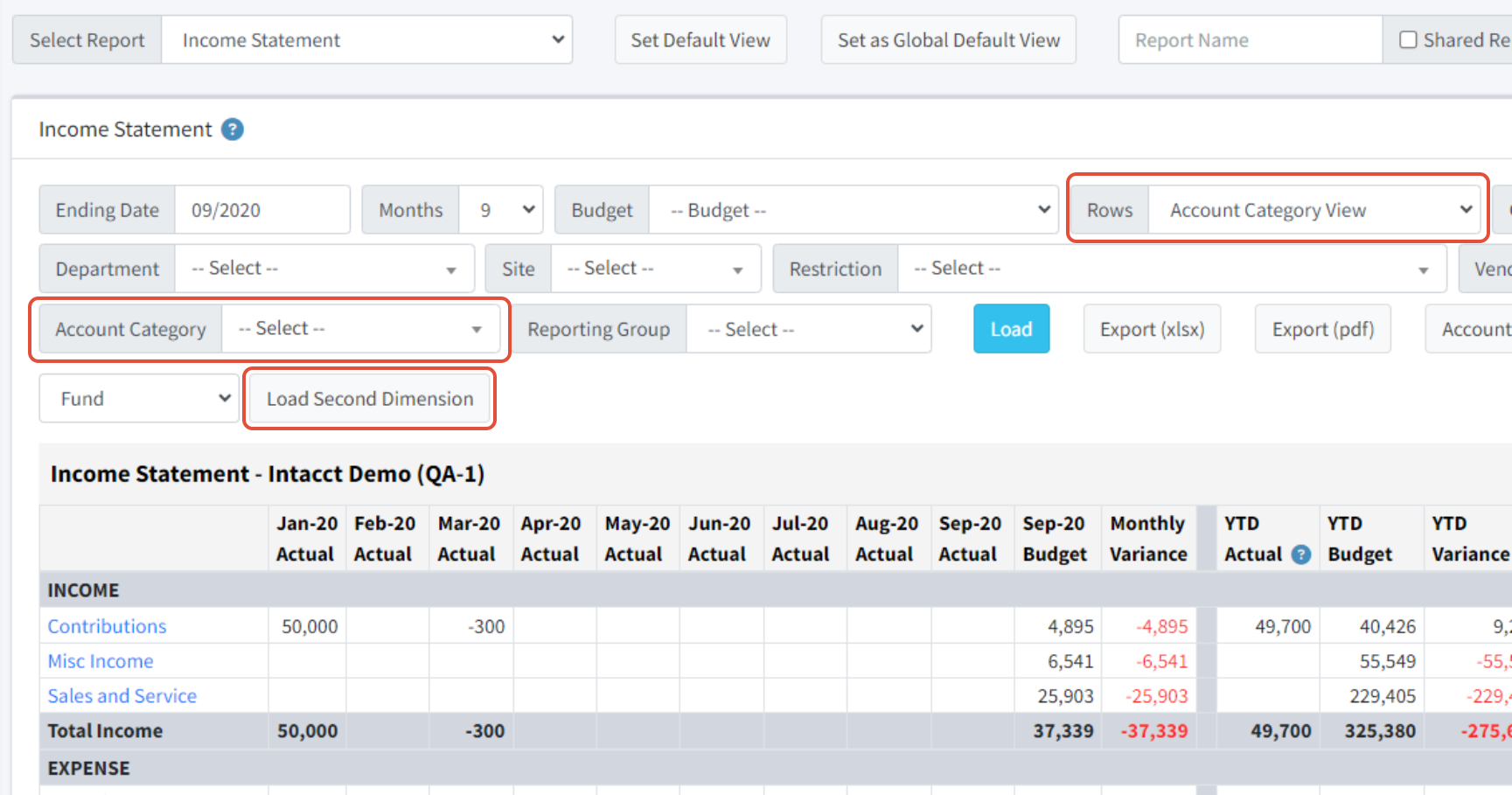Click the Ending Date field

(262, 210)
